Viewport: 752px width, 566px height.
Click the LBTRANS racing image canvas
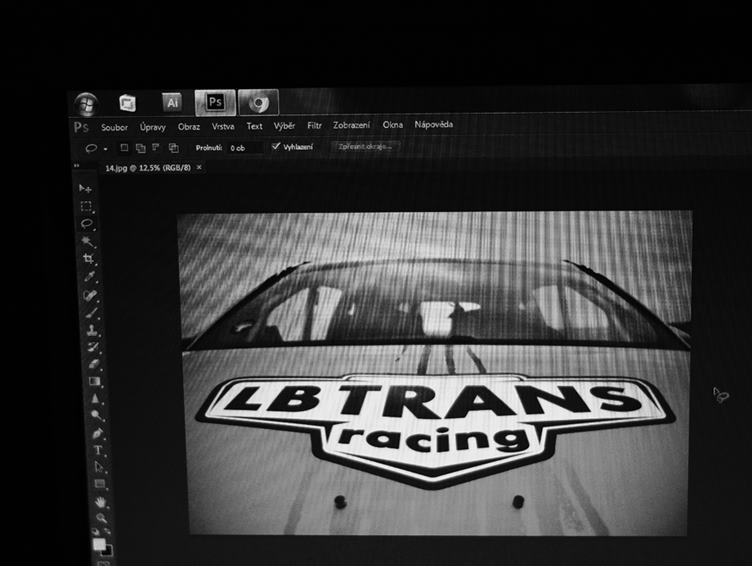pos(435,373)
